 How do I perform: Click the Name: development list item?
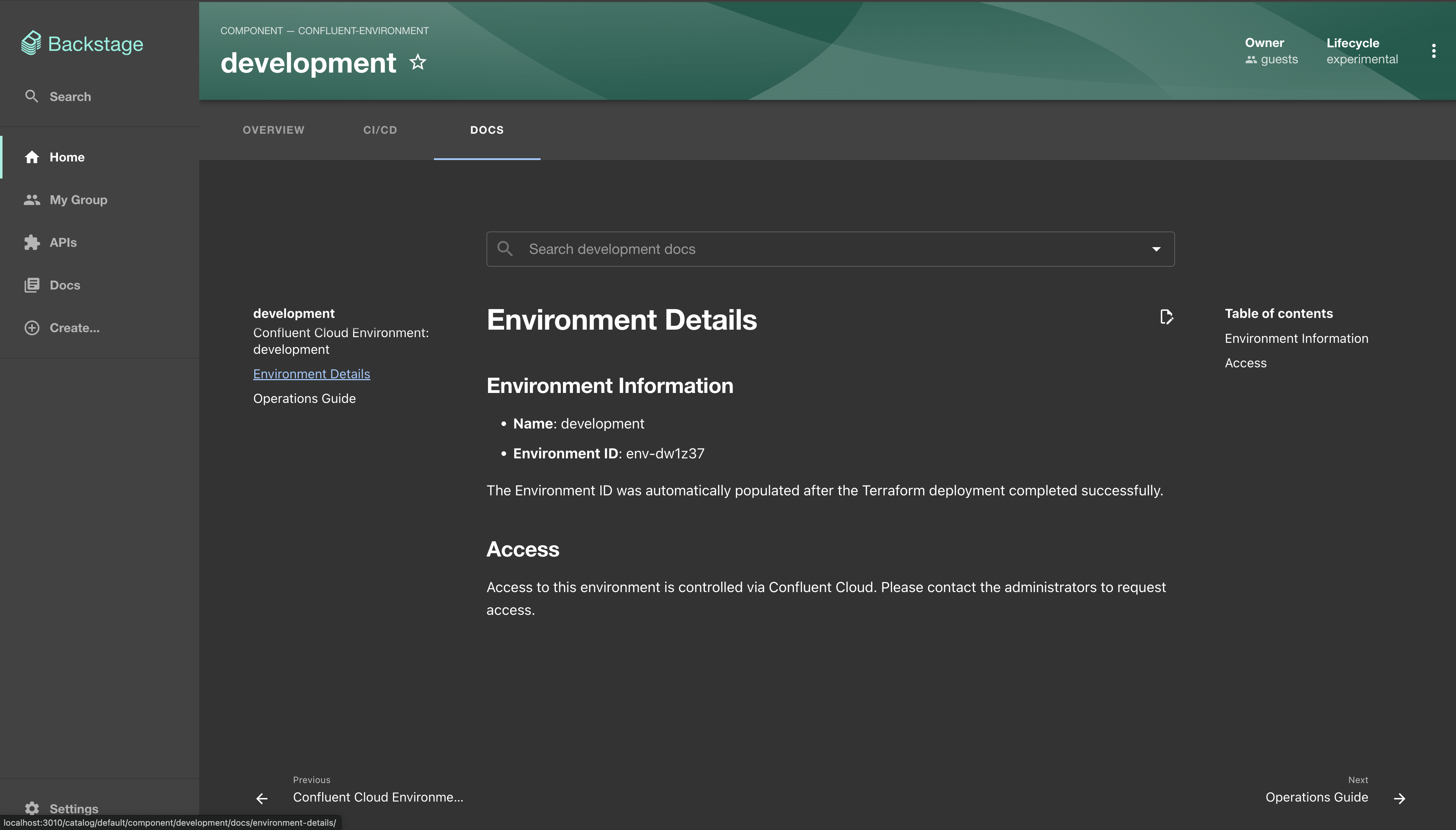[579, 424]
